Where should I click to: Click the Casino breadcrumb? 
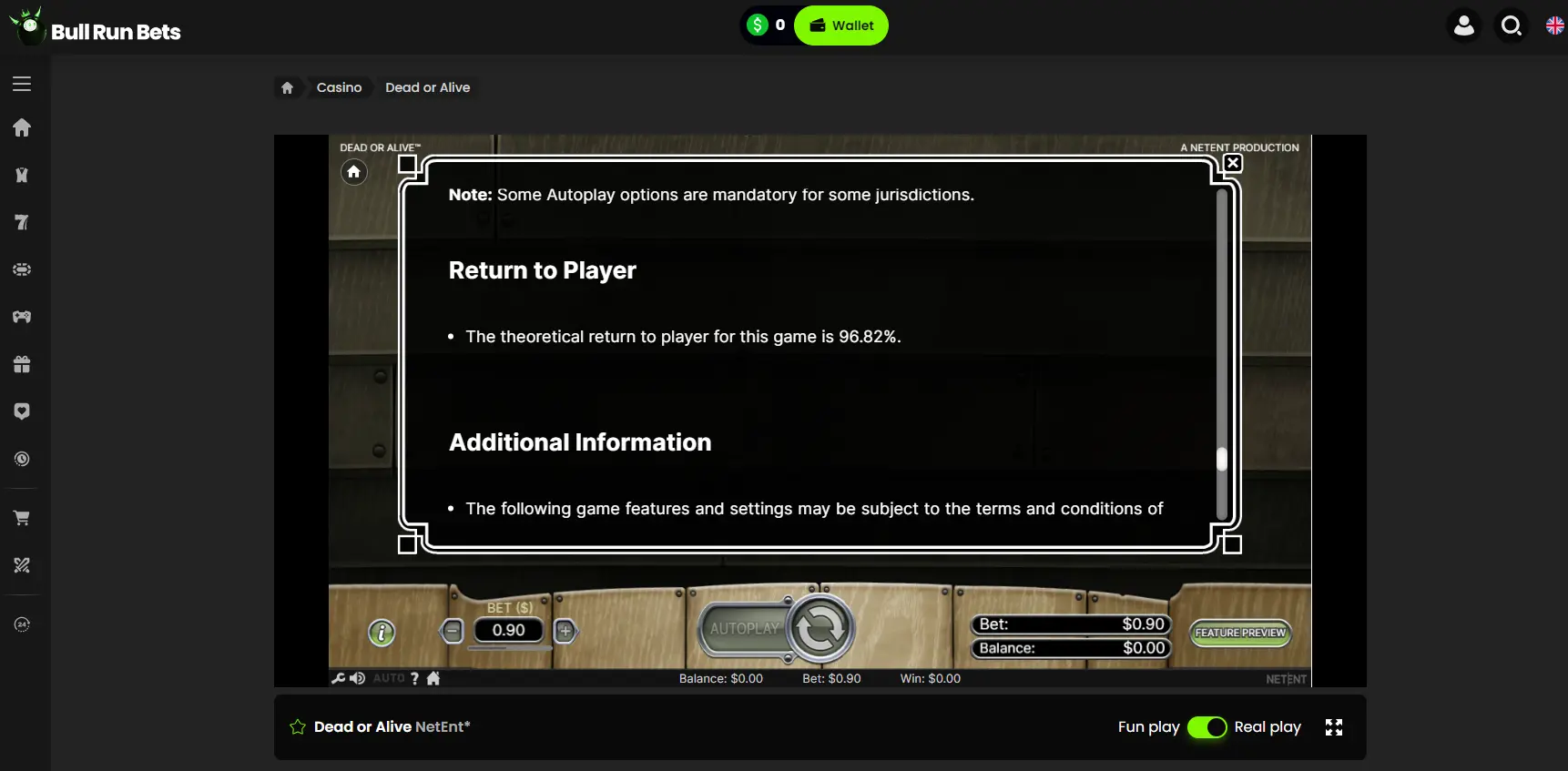[339, 87]
